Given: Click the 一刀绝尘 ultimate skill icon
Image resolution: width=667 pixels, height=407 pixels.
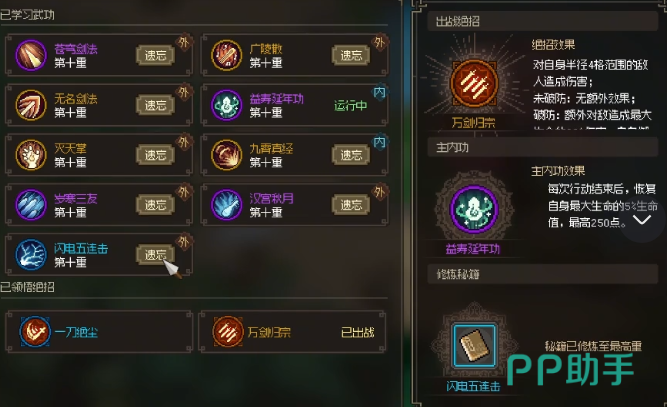Looking at the screenshot, I should click(35, 331).
